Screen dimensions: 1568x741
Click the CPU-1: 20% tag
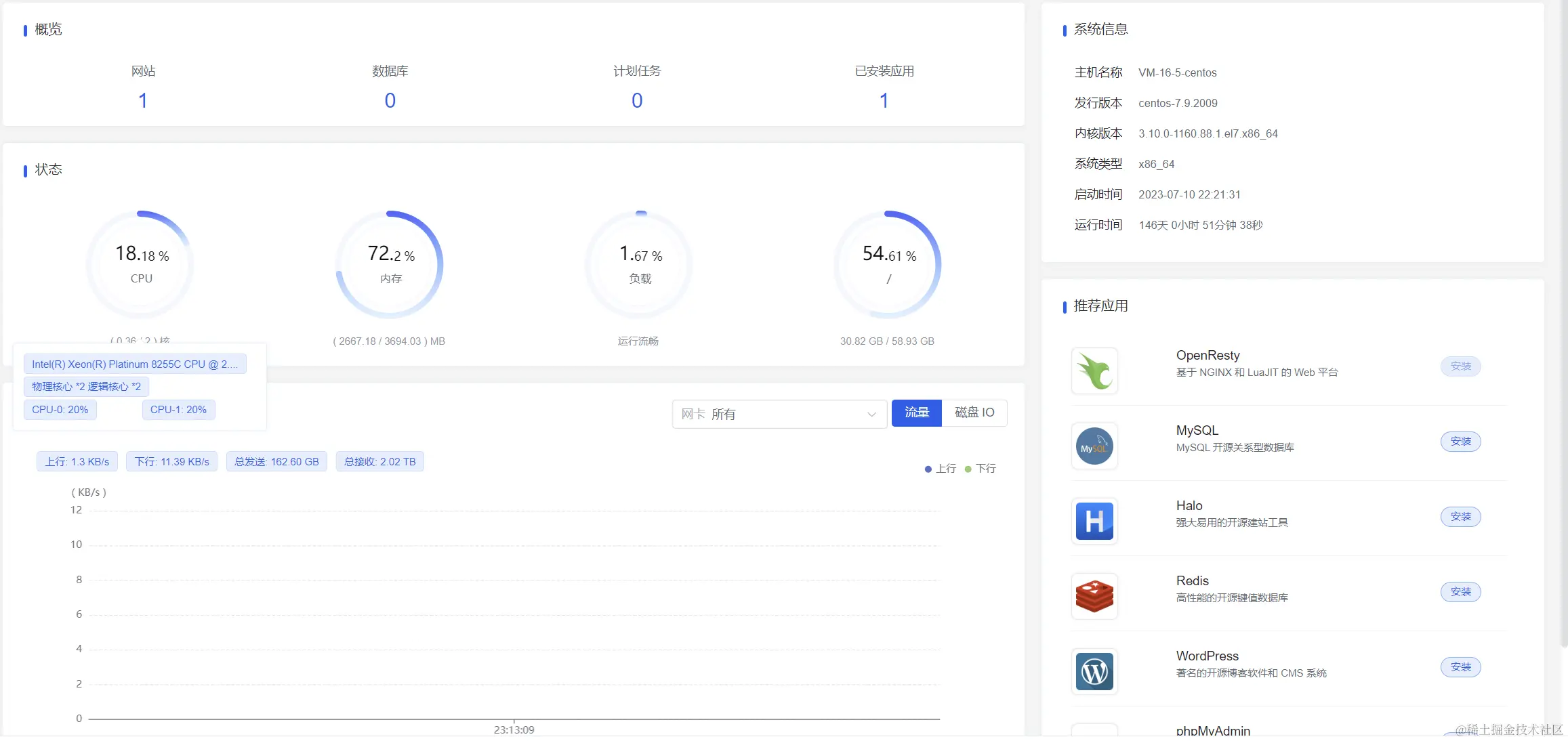[x=178, y=410]
